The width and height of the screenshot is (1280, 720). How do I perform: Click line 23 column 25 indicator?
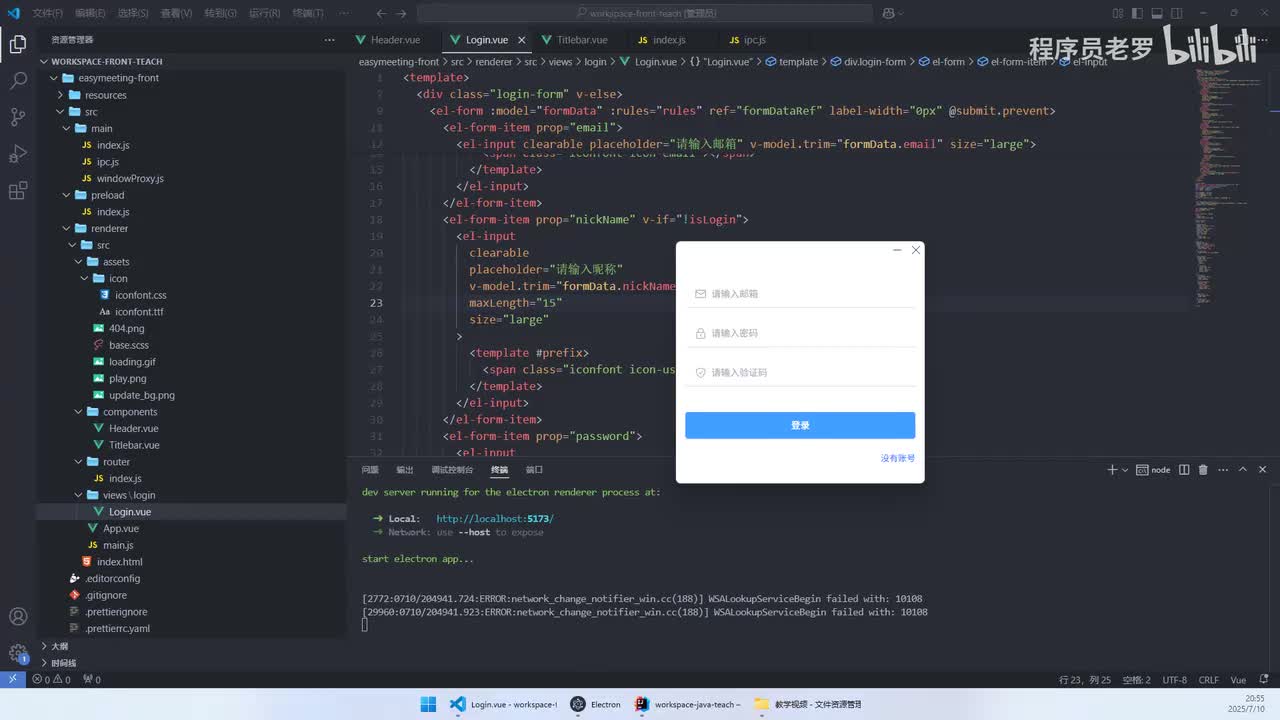point(1085,679)
